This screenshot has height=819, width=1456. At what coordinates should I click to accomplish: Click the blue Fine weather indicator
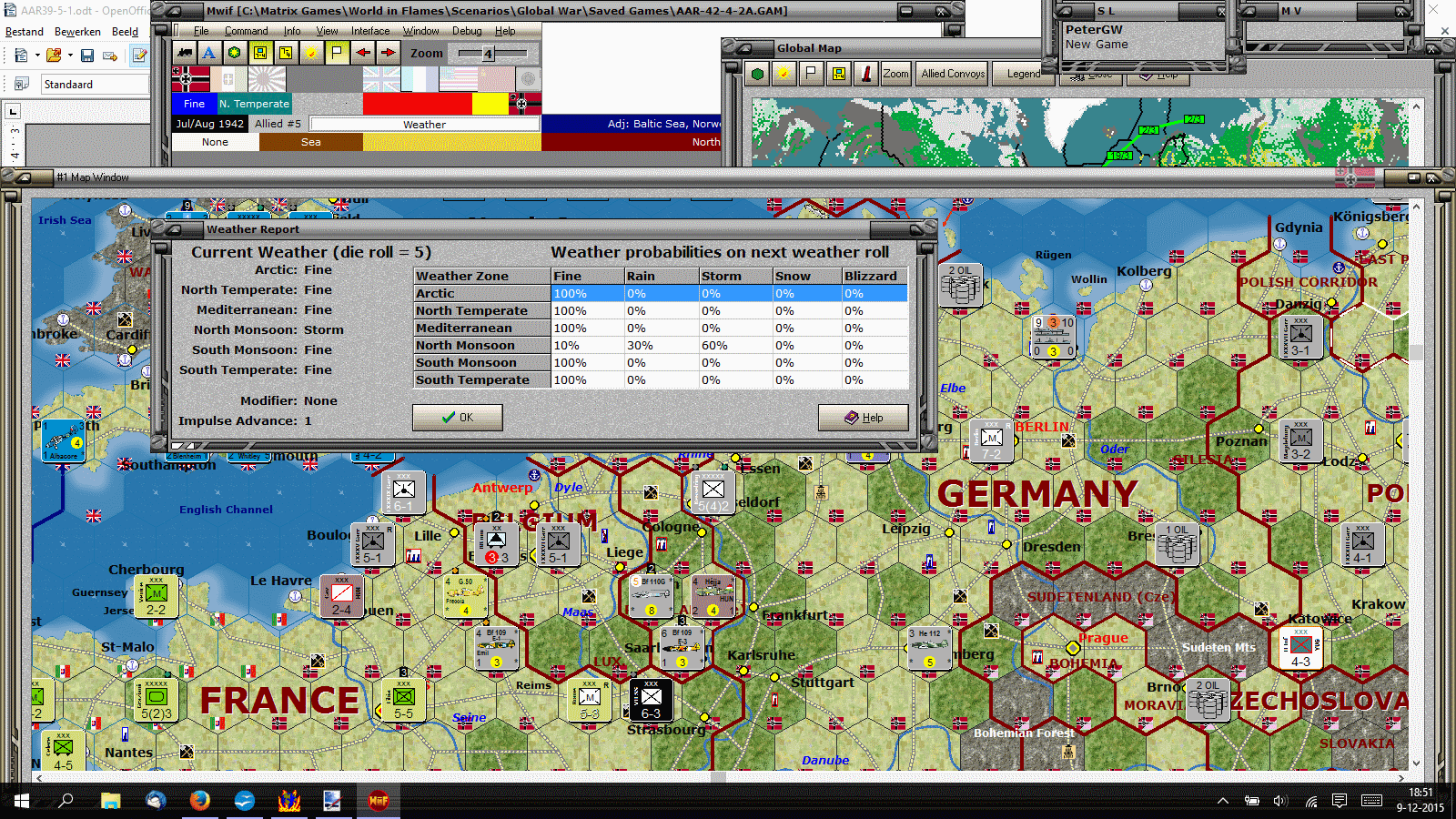coord(195,104)
